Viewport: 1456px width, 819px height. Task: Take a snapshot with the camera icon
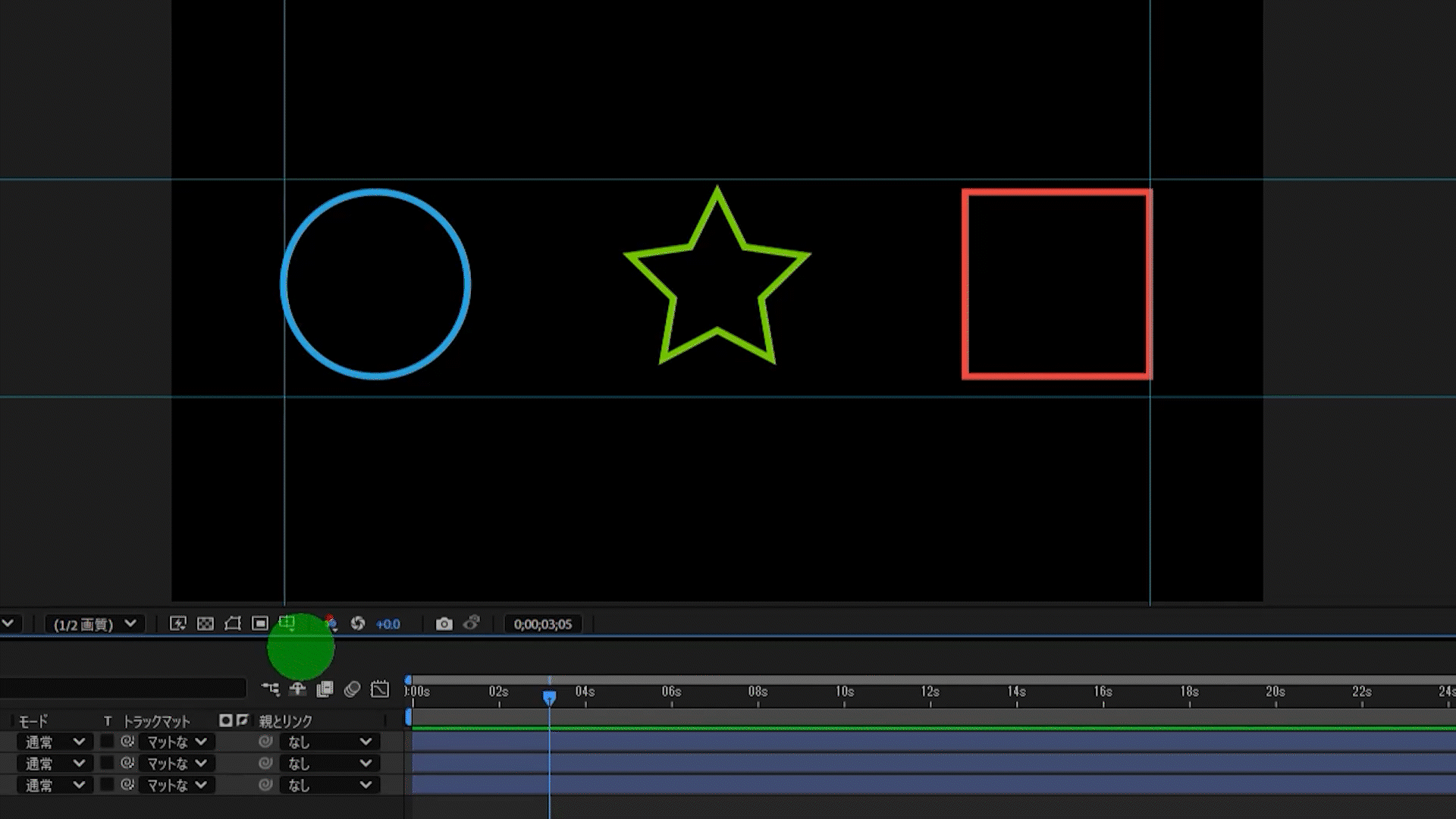pyautogui.click(x=444, y=623)
